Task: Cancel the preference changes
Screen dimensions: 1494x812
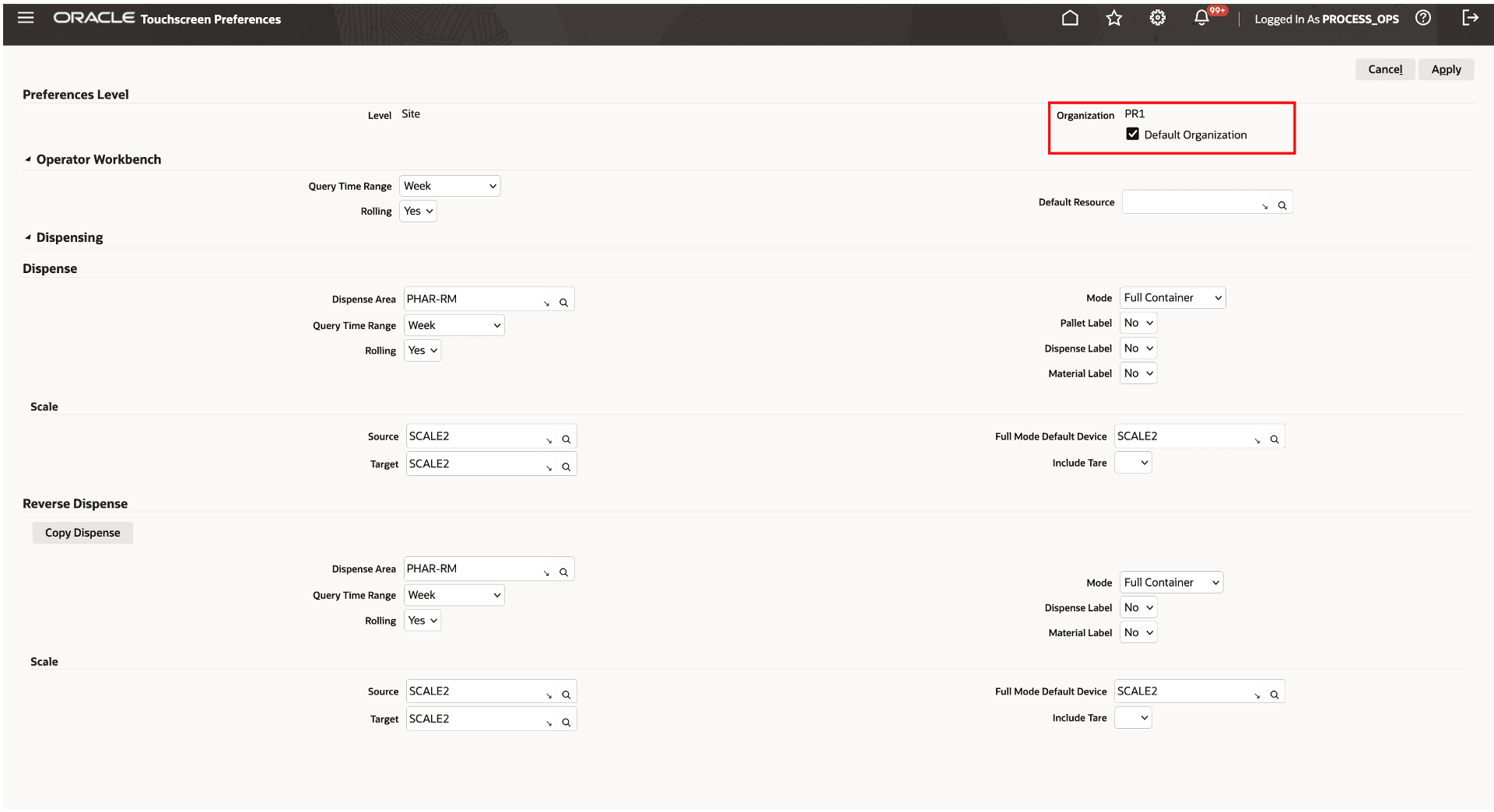Action: pos(1384,69)
